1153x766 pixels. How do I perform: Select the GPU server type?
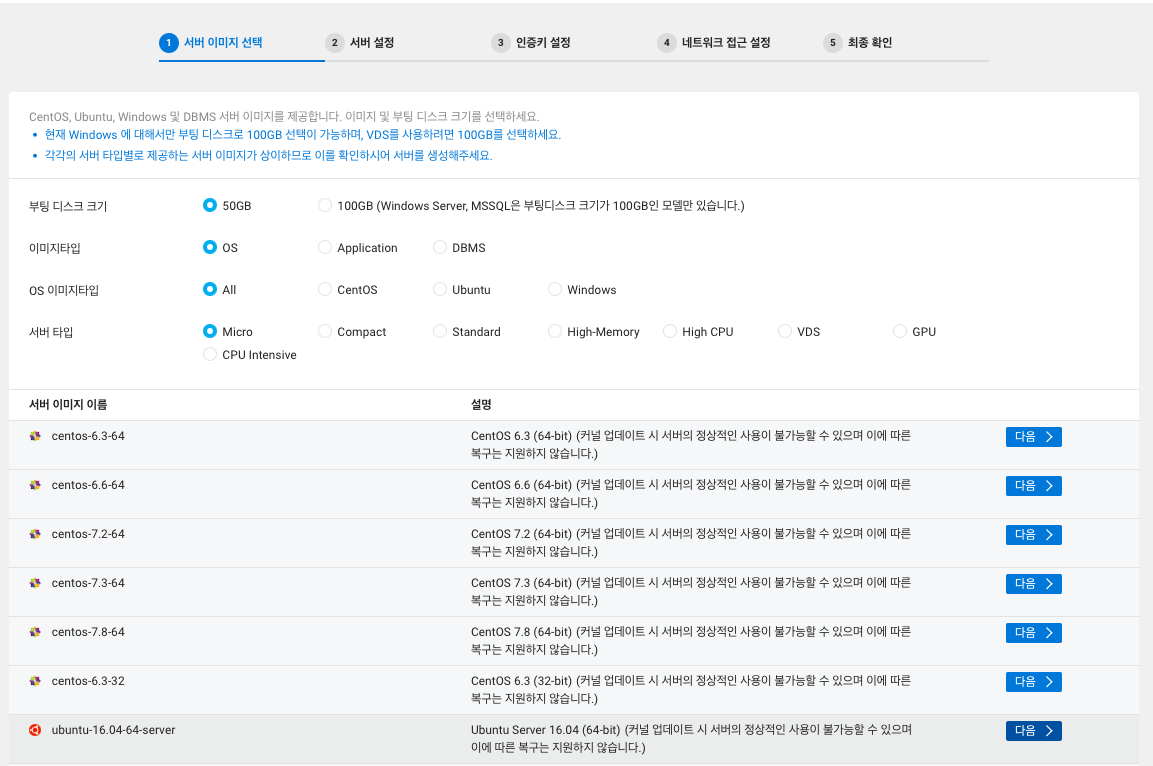click(899, 332)
